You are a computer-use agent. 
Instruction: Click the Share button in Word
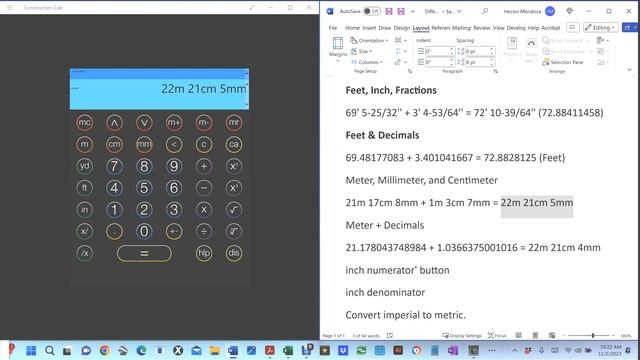630,27
